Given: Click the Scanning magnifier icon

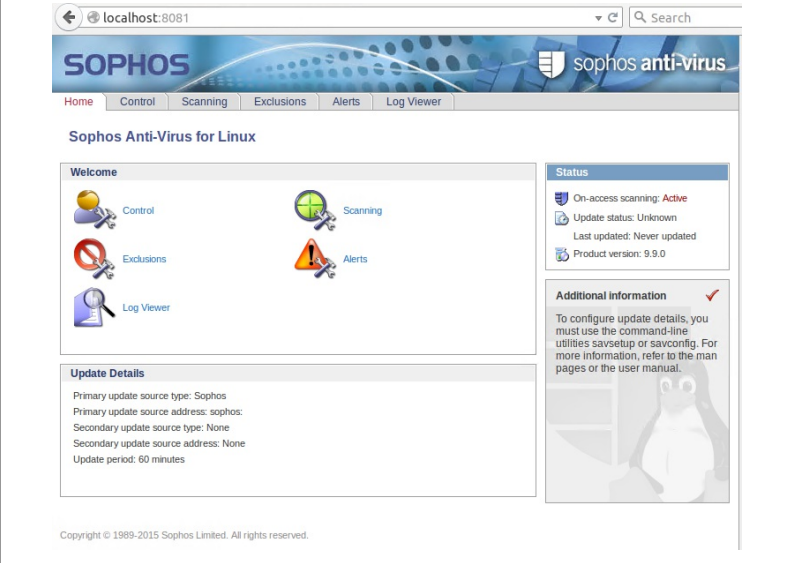Looking at the screenshot, I should 315,210.
